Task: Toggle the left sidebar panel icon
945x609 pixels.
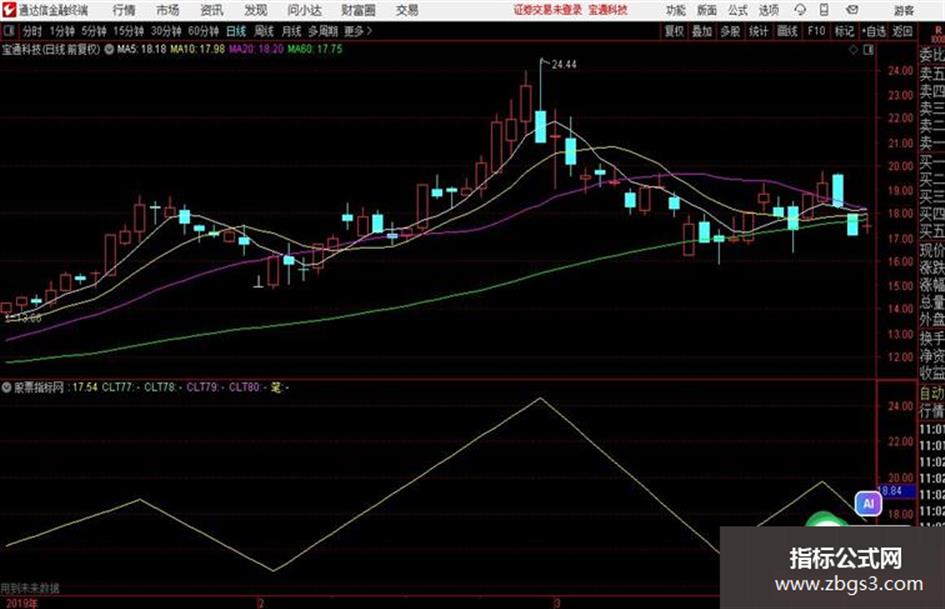Action: tap(8, 31)
